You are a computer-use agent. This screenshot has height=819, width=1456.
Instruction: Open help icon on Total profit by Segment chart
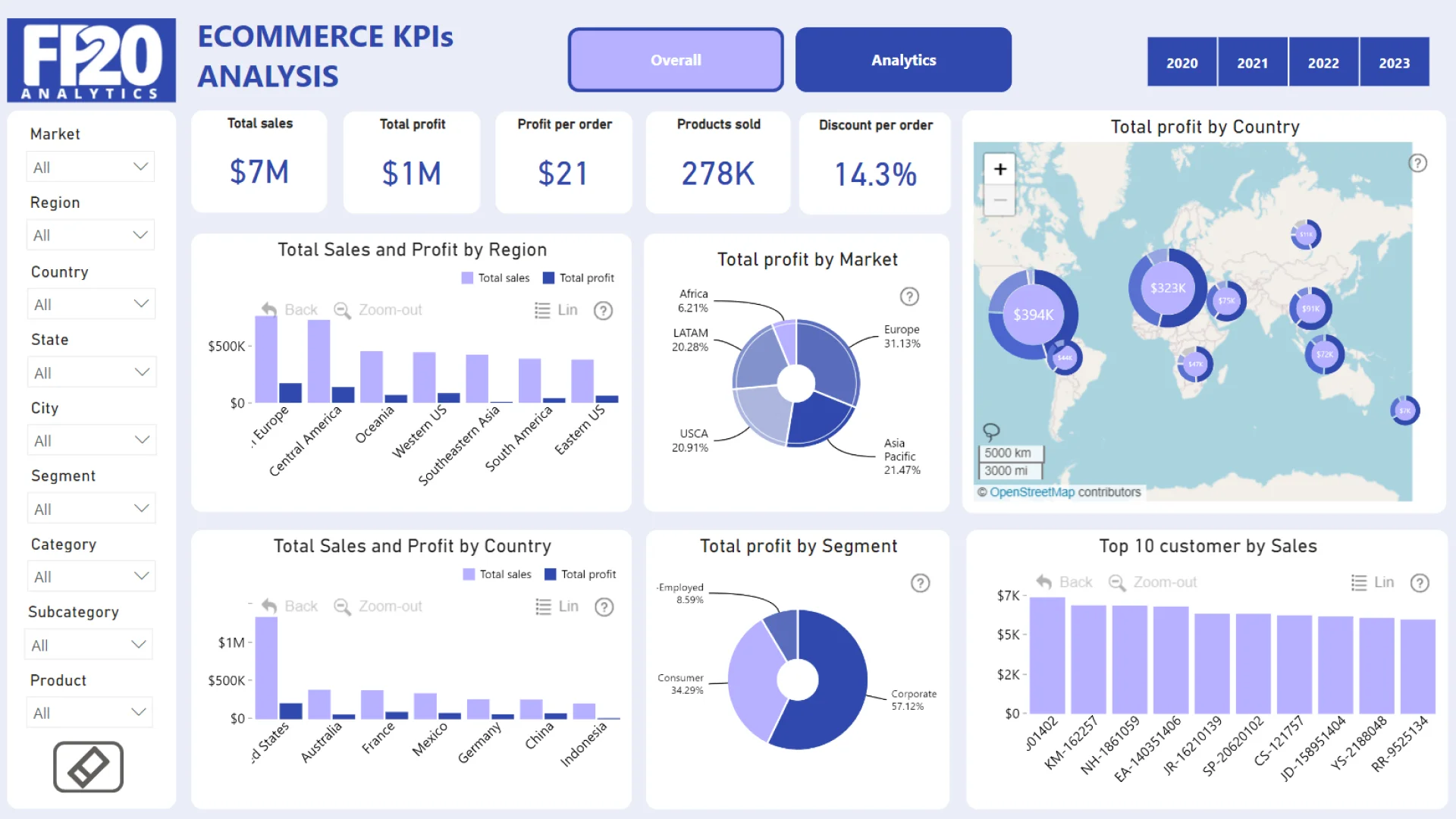point(920,583)
